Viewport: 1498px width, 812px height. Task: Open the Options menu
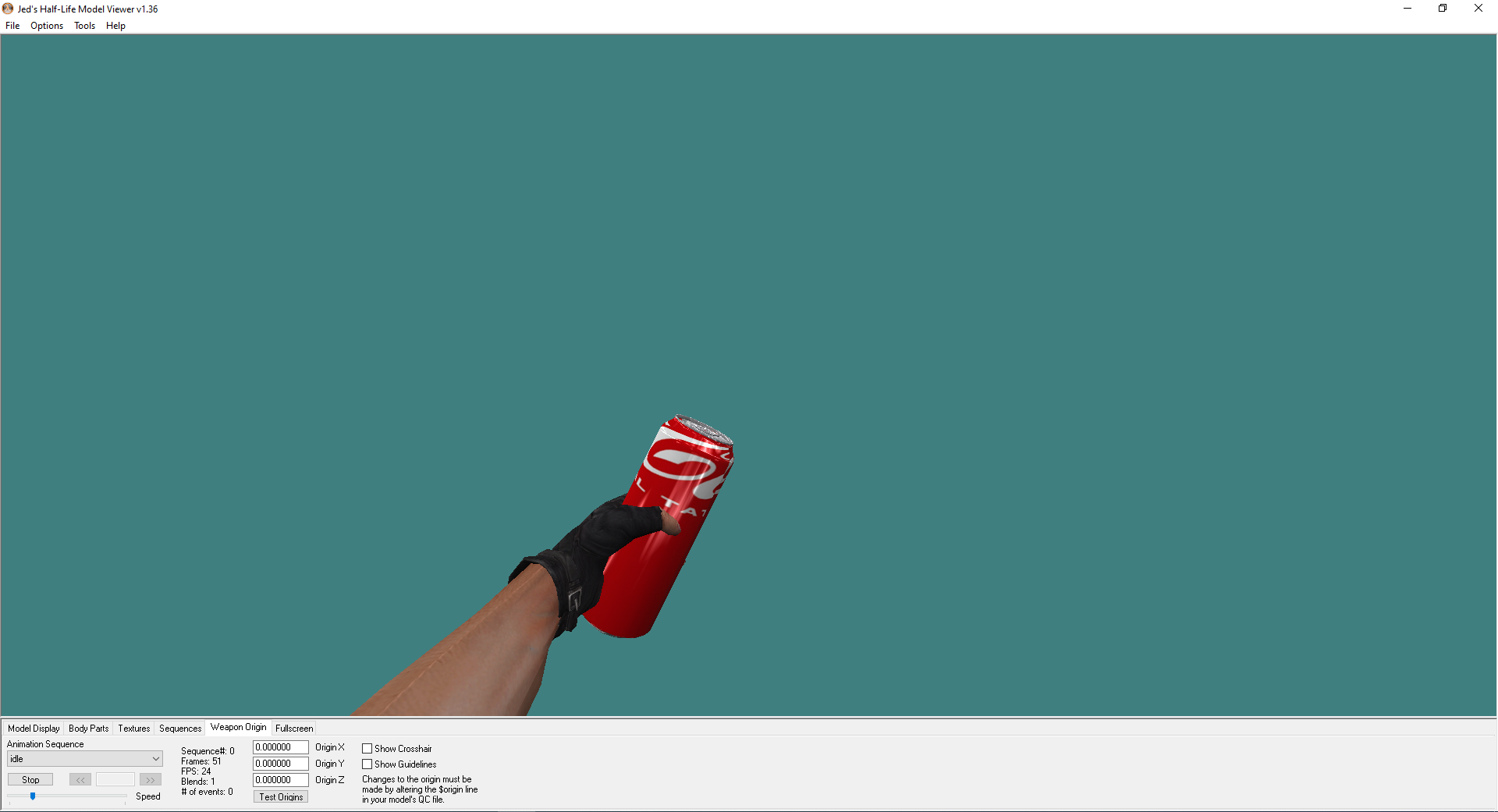47,26
